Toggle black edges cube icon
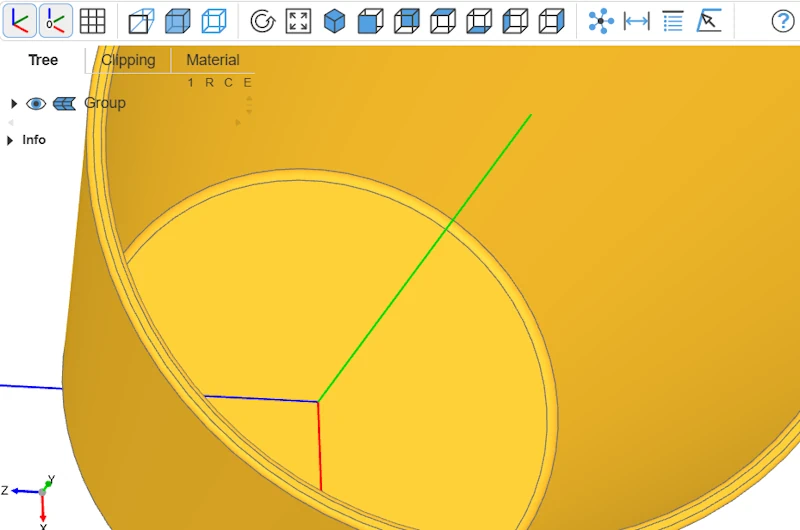800x530 pixels. coord(213,20)
